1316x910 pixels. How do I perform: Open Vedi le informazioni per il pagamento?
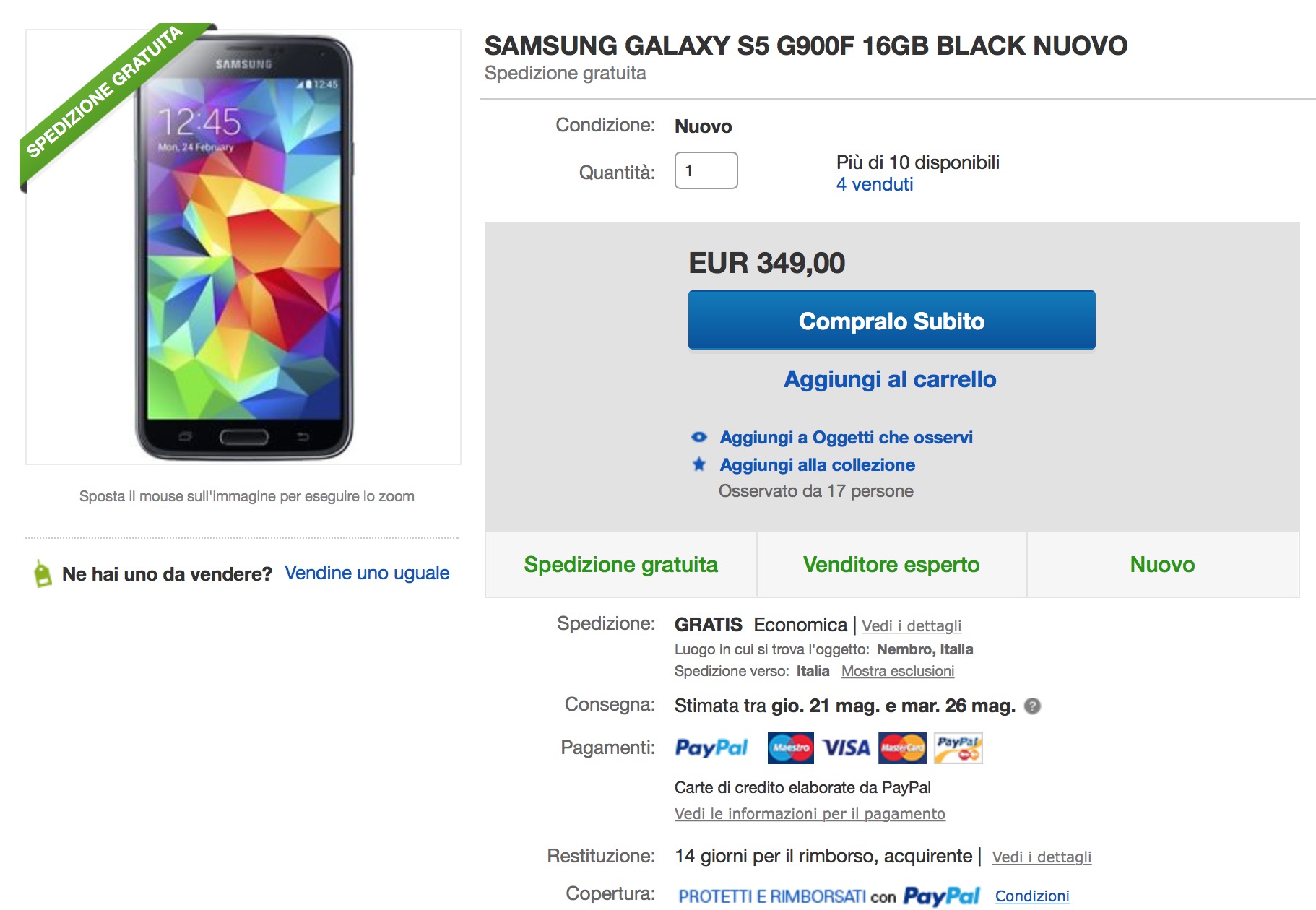810,813
